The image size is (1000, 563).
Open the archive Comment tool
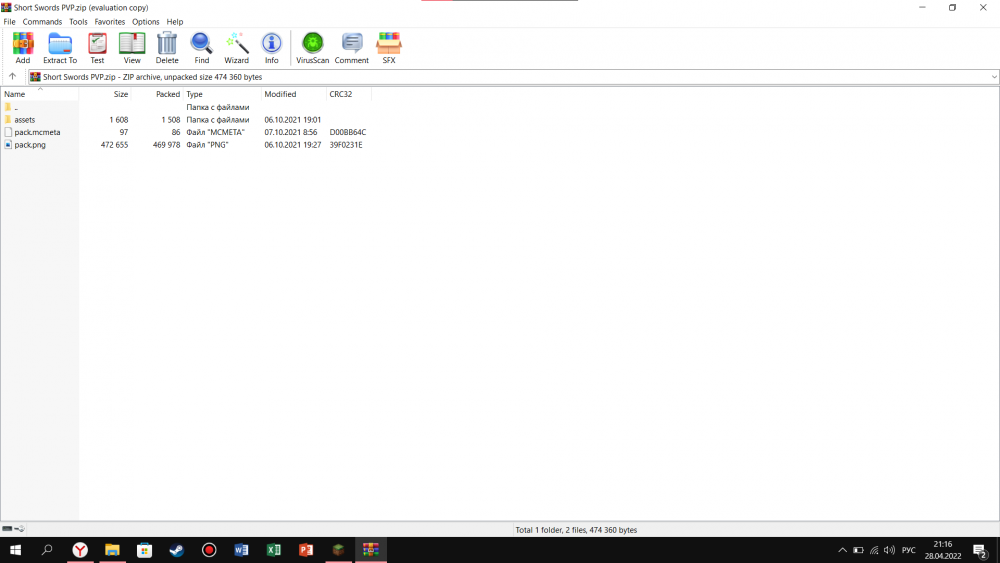pos(351,48)
